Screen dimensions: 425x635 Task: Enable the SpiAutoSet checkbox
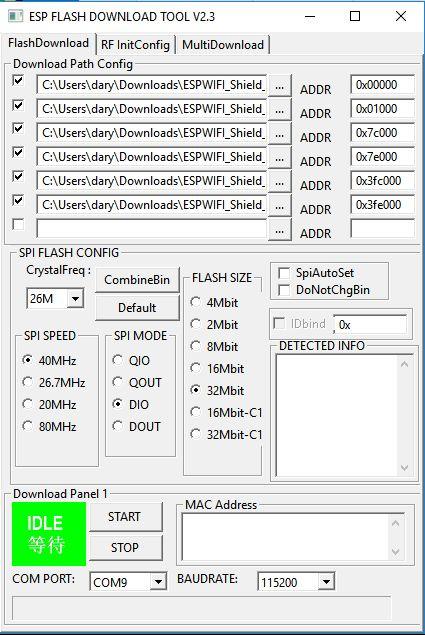coord(284,273)
